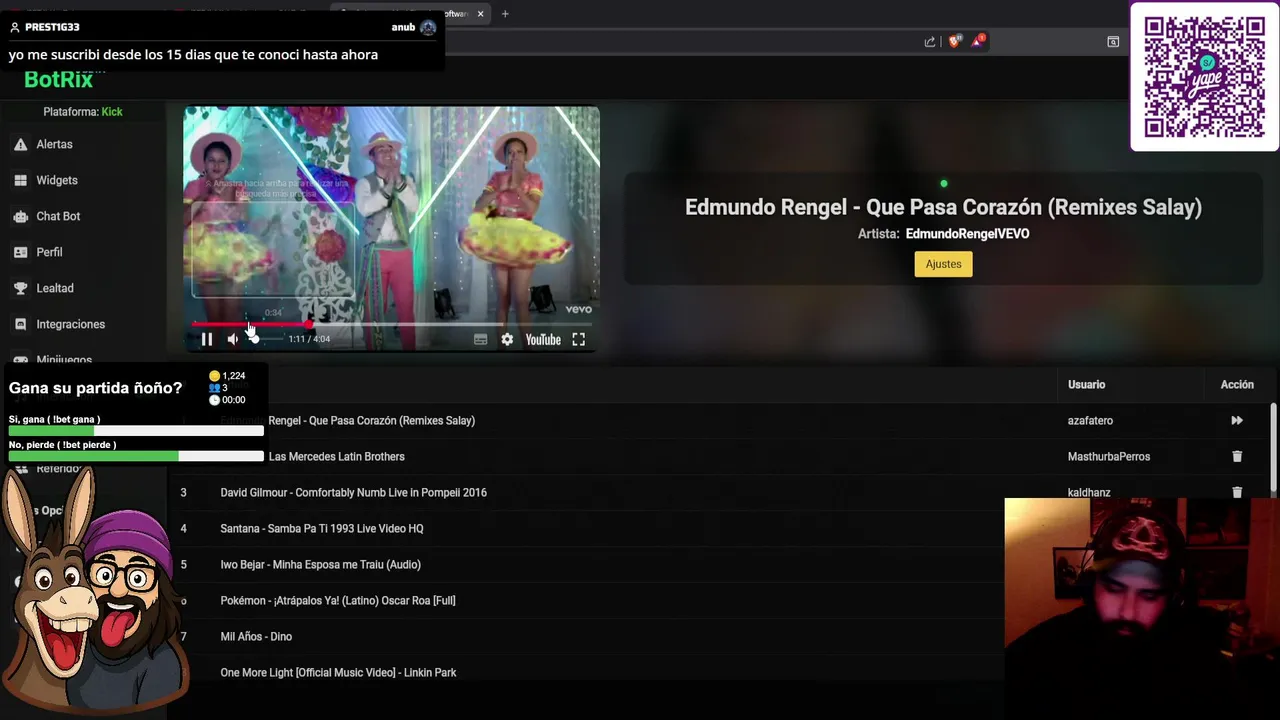This screenshot has height=720, width=1280.
Task: Open Lealtad in the sidebar
Action: 55,288
